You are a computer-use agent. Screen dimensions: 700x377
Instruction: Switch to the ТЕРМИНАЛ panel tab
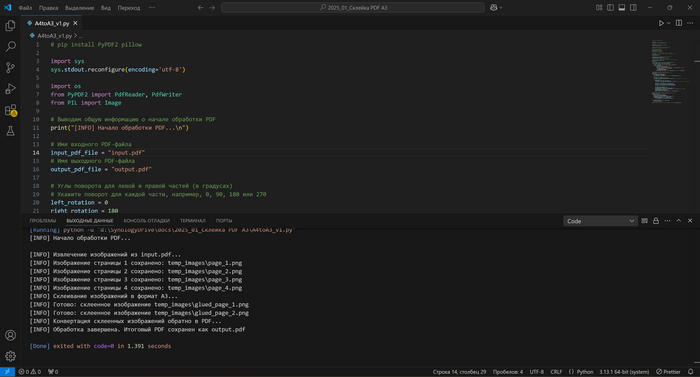point(192,221)
